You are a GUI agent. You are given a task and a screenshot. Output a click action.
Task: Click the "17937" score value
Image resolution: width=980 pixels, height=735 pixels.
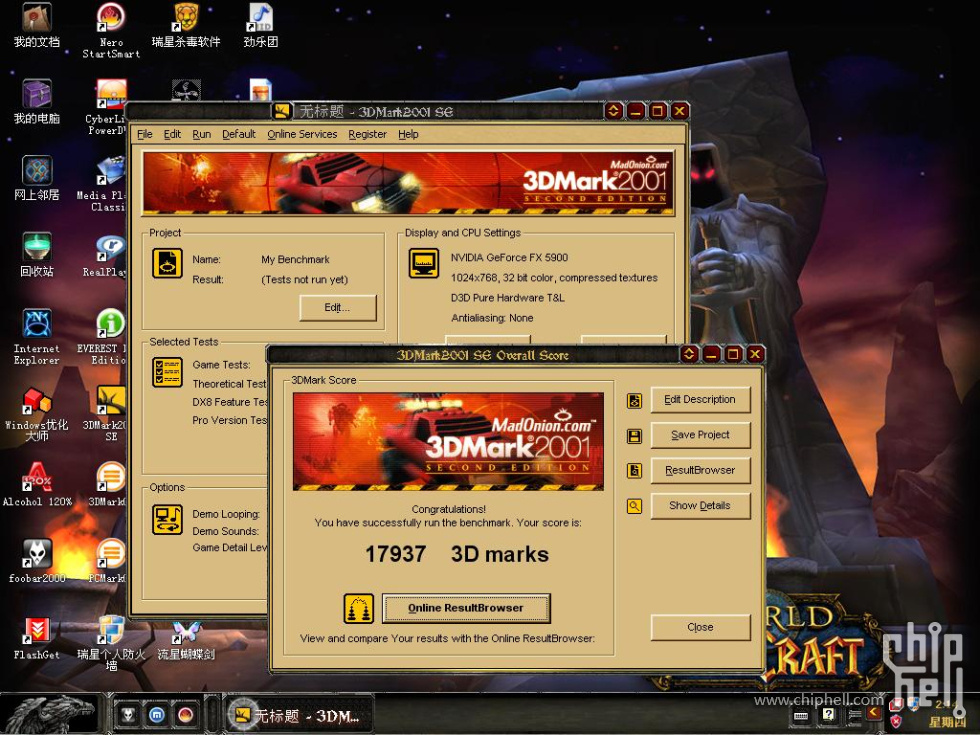click(x=396, y=554)
